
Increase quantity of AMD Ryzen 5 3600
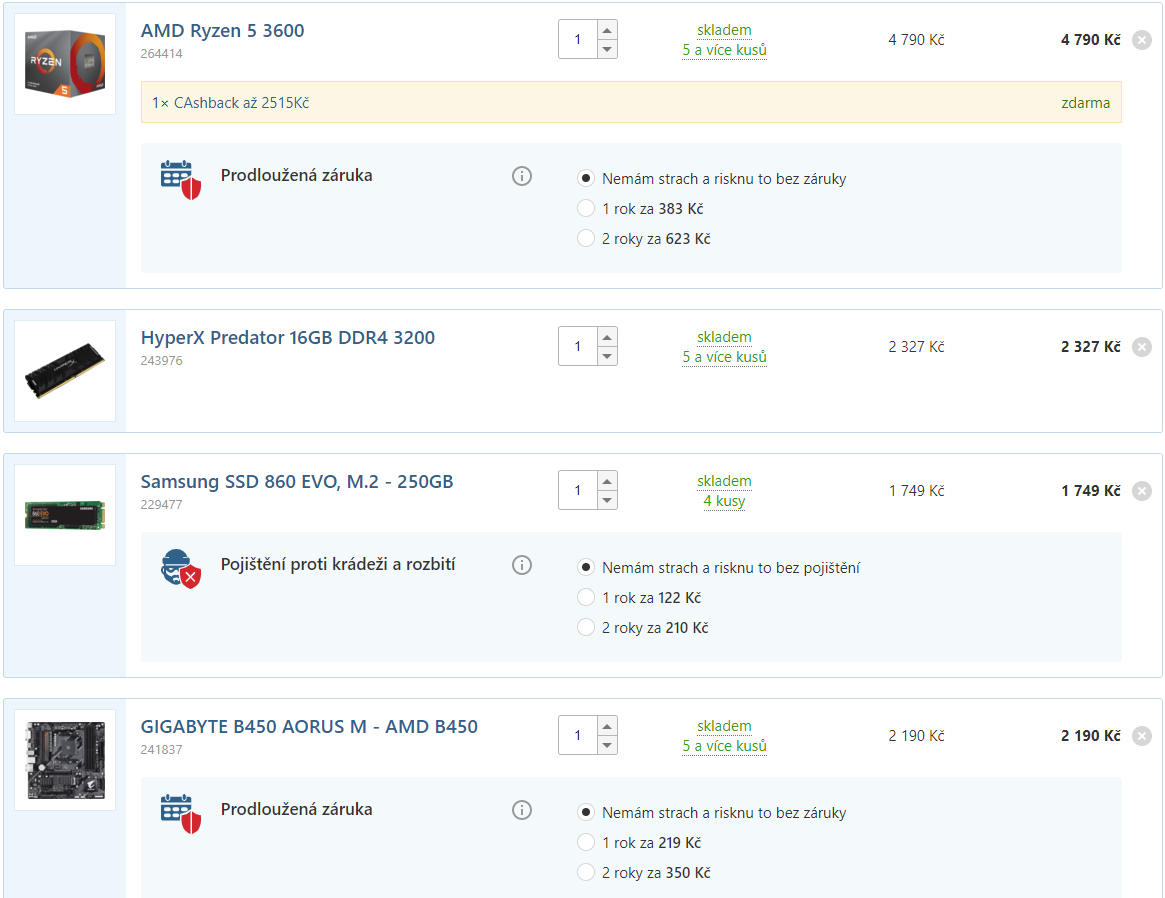pyautogui.click(x=607, y=30)
